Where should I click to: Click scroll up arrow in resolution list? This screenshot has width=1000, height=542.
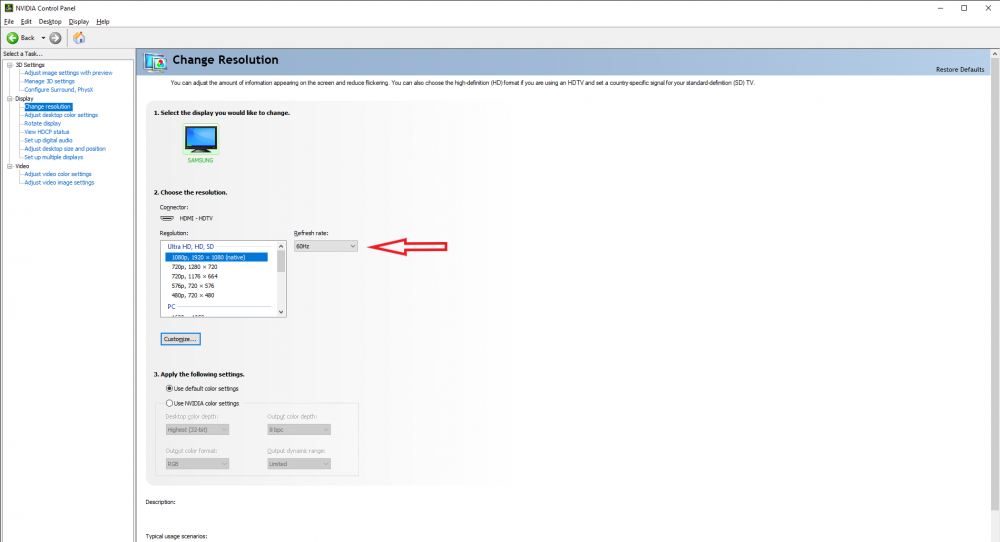click(281, 246)
